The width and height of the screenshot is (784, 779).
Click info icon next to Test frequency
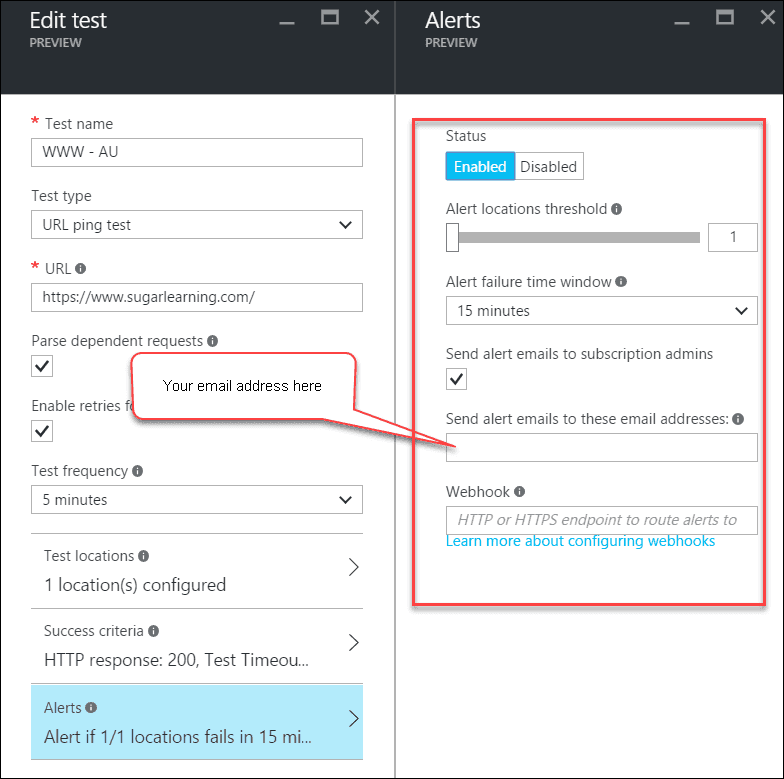[137, 471]
